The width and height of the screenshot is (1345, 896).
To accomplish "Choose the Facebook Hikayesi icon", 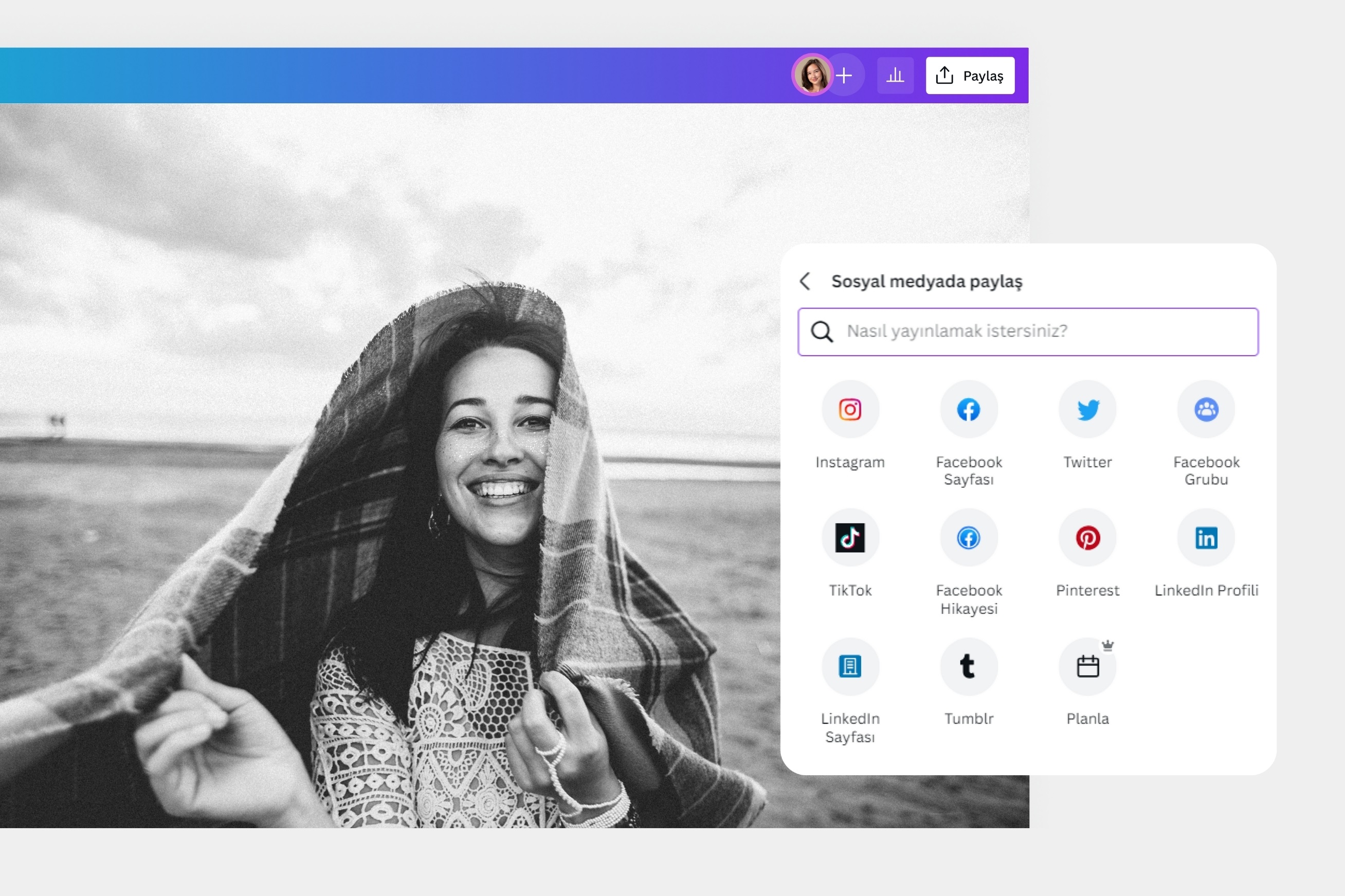I will (969, 537).
